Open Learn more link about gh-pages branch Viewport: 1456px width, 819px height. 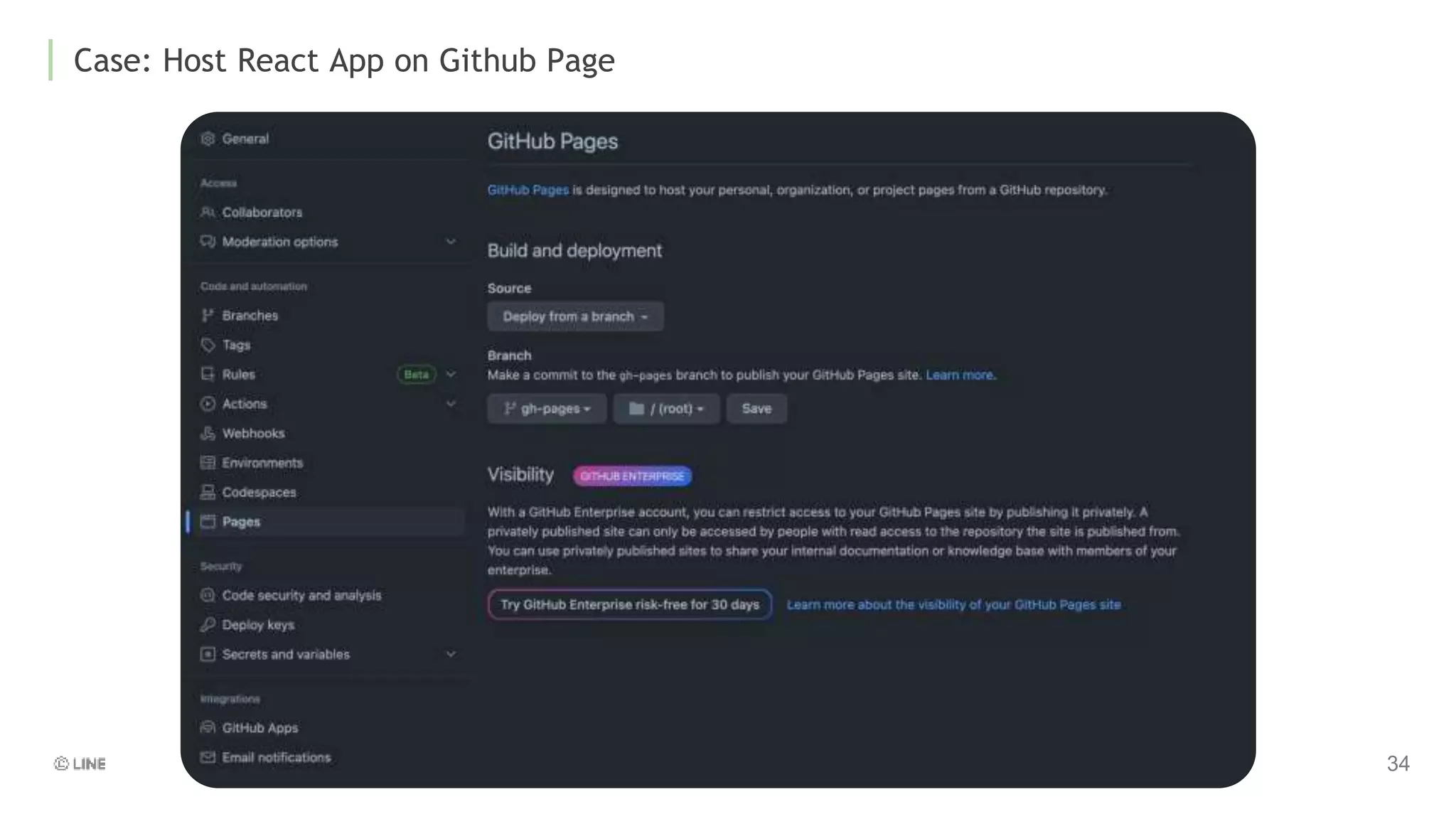point(960,375)
